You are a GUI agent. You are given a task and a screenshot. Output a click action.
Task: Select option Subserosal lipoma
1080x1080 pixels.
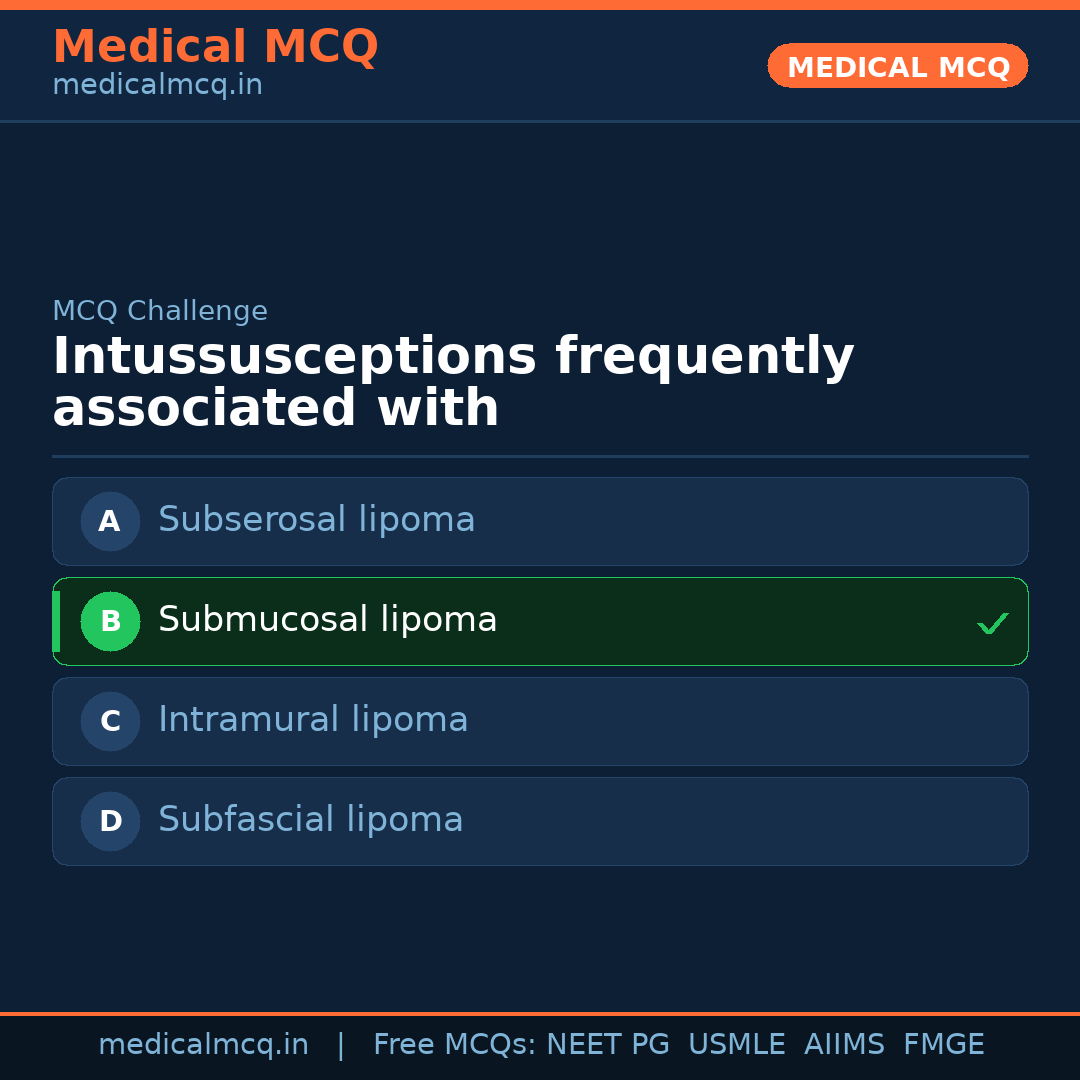point(316,520)
